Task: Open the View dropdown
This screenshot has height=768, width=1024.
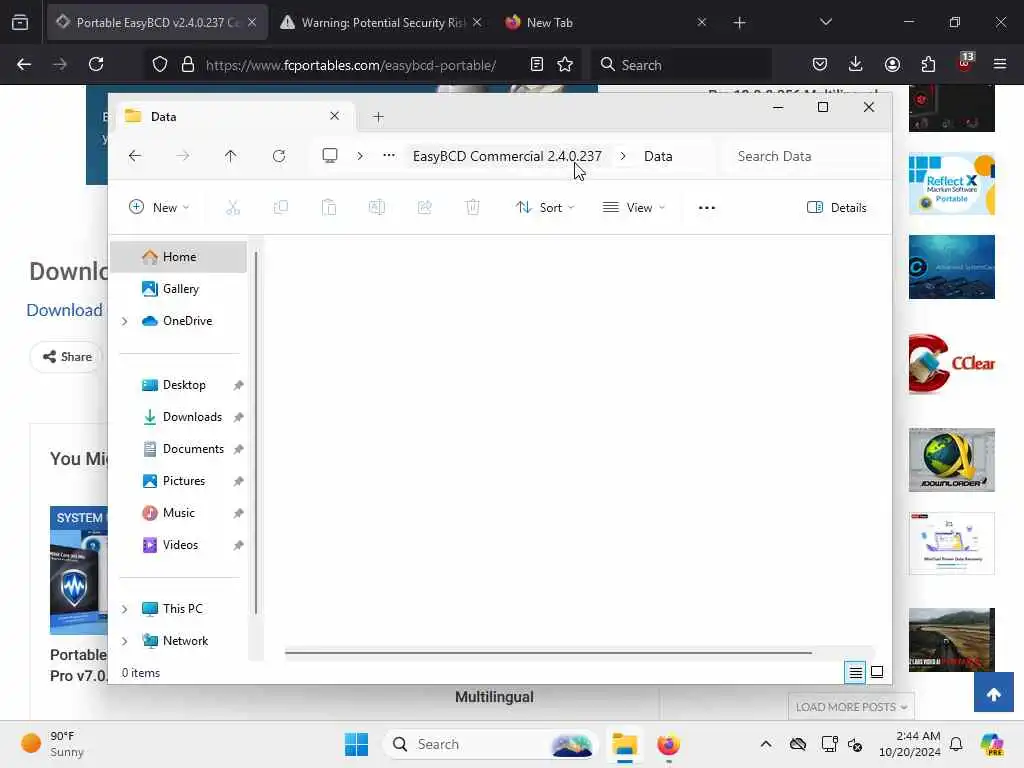Action: (x=633, y=208)
